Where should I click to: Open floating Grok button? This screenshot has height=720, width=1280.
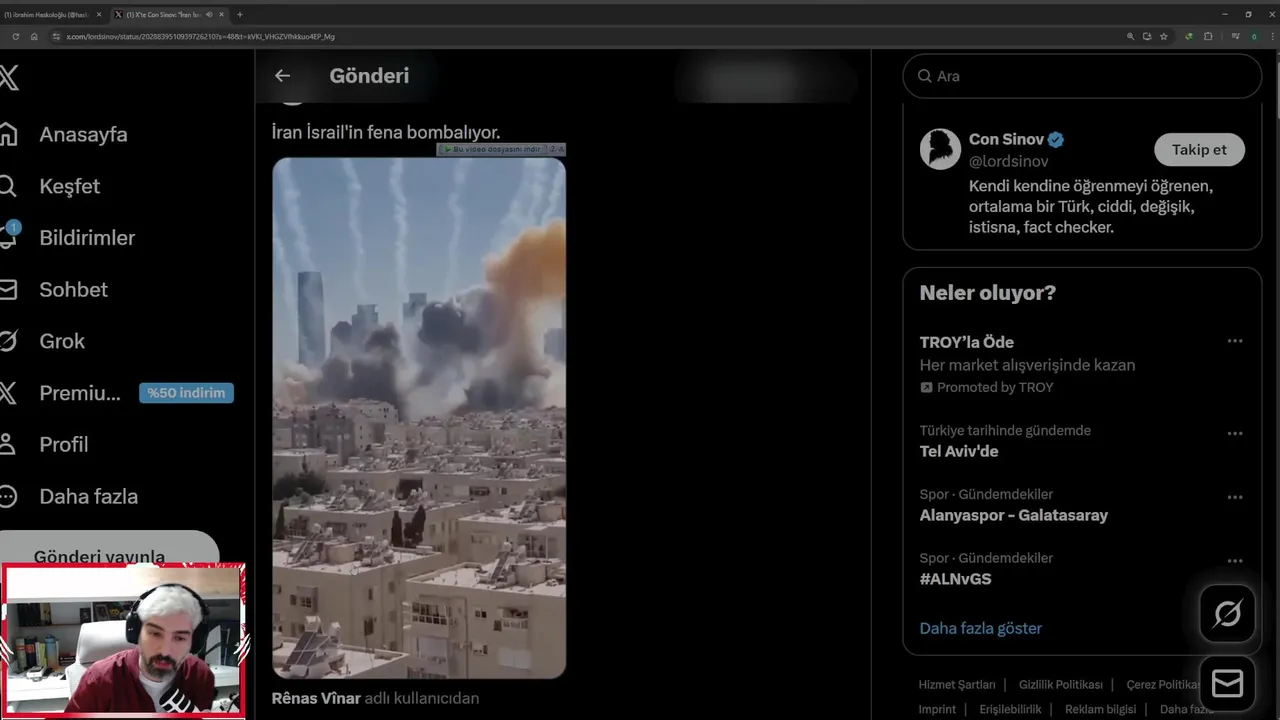(1227, 613)
